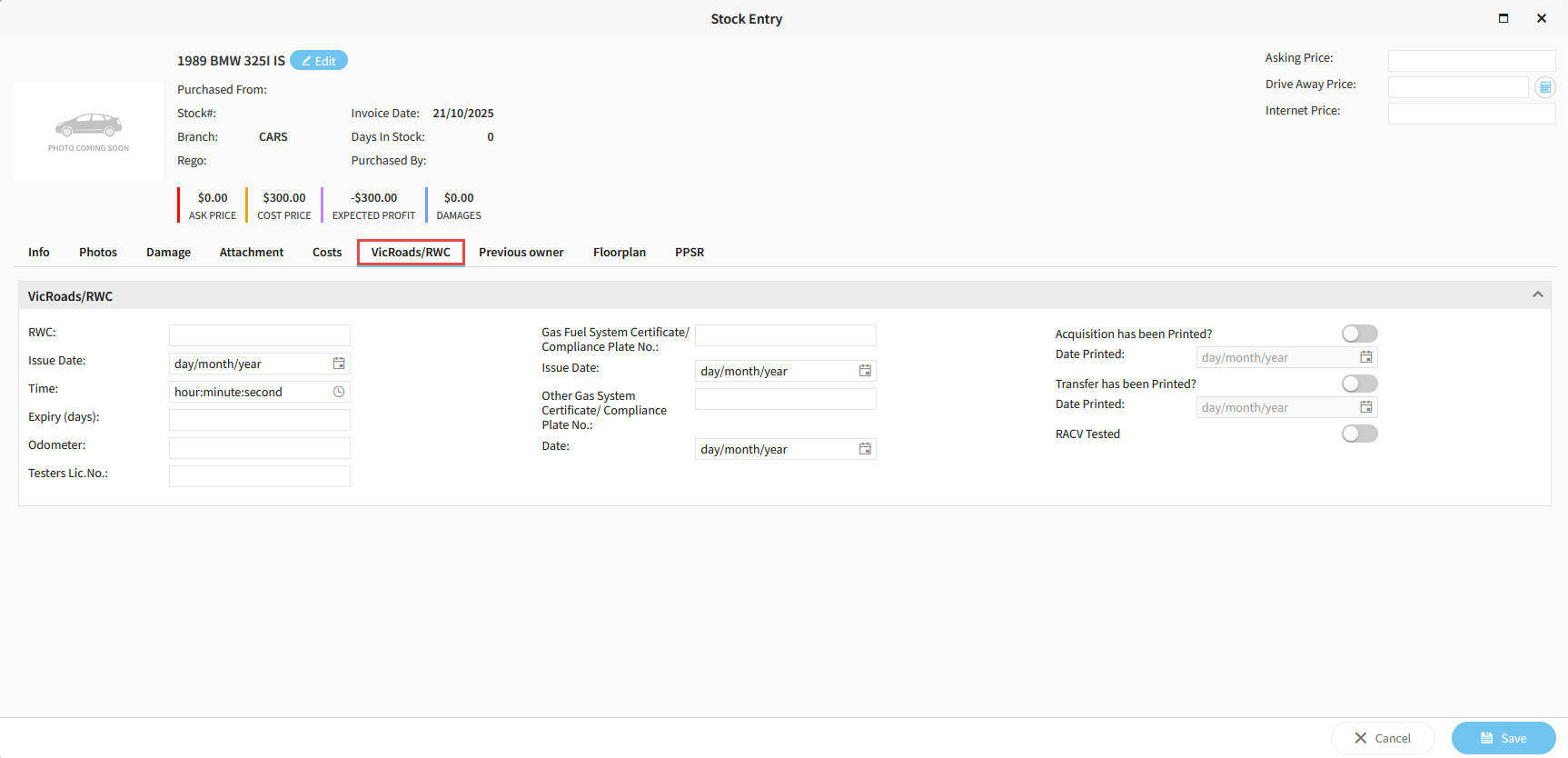Cancel the stock entry
Screen dimensions: 1568x758
(x=1383, y=738)
